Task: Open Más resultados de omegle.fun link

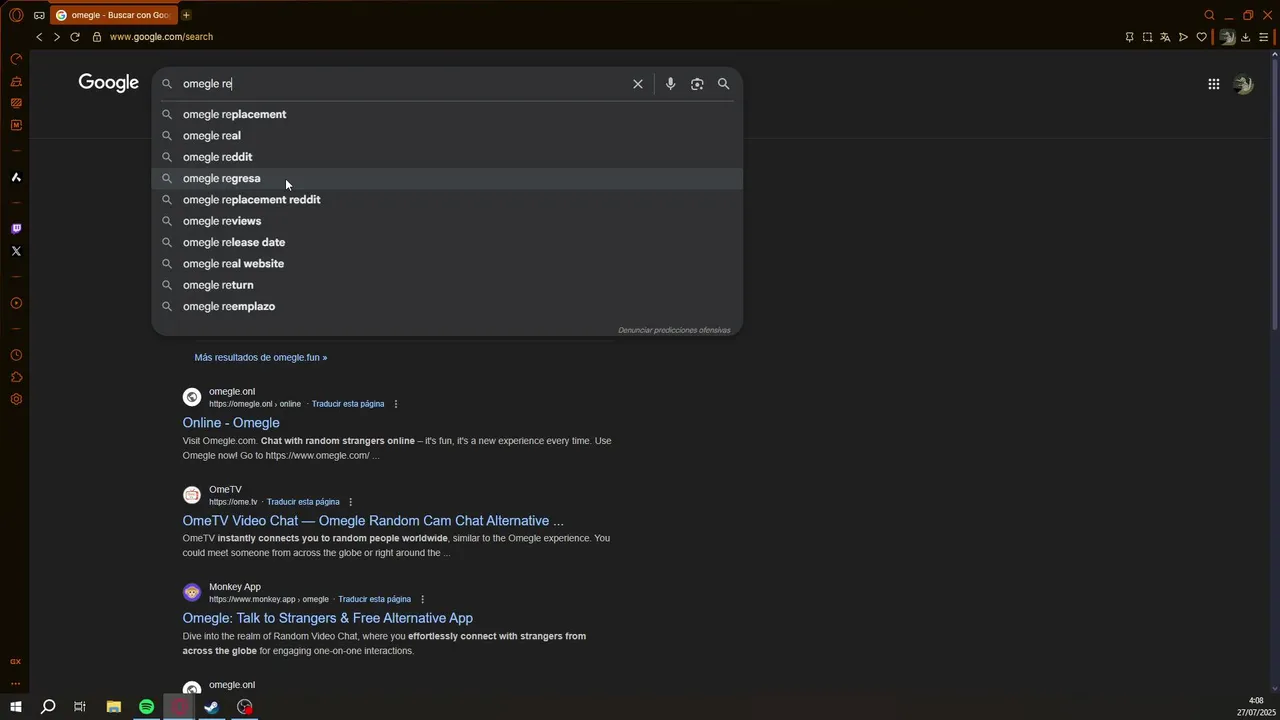Action: (x=260, y=357)
